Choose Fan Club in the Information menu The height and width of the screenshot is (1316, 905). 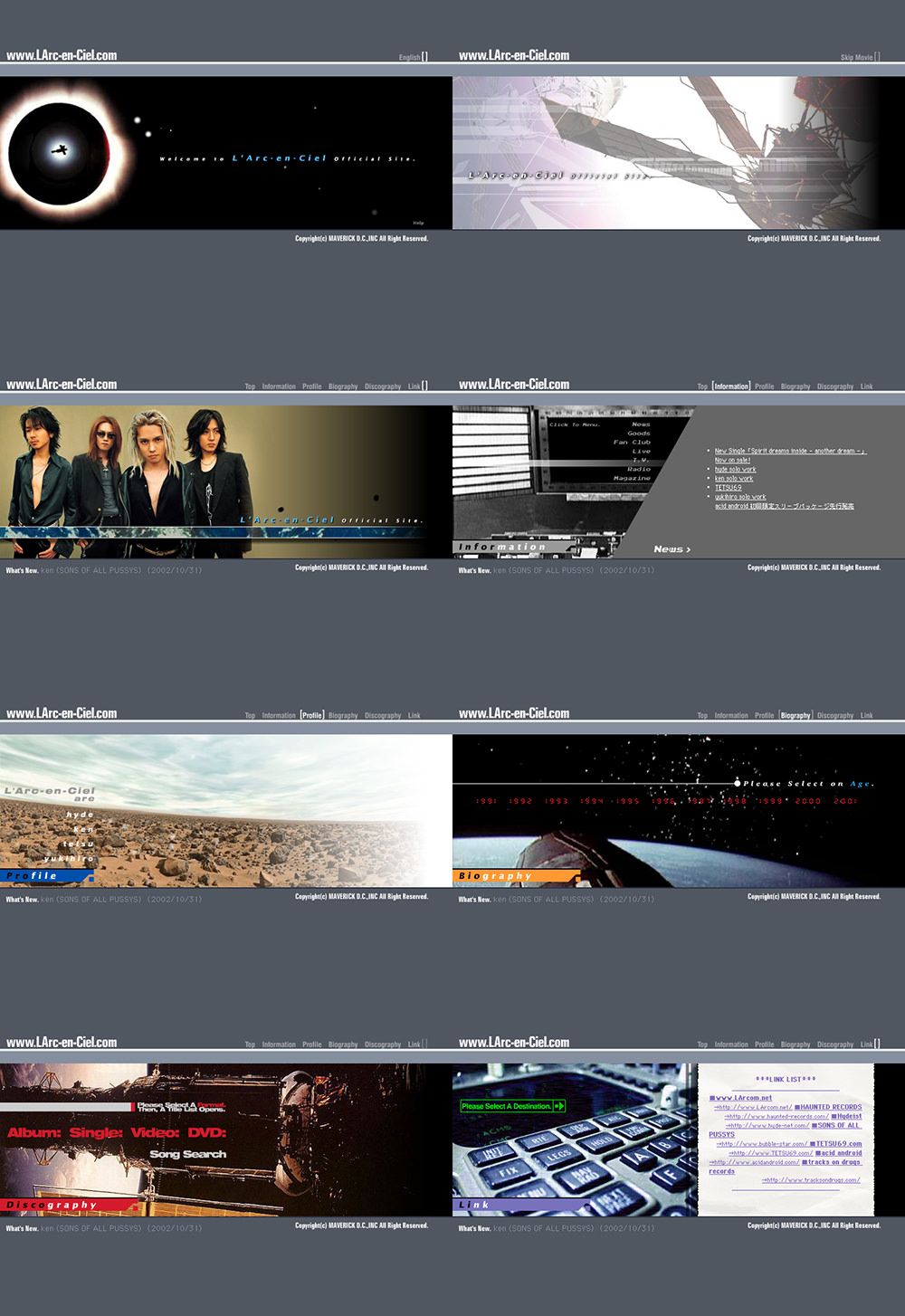pos(632,443)
